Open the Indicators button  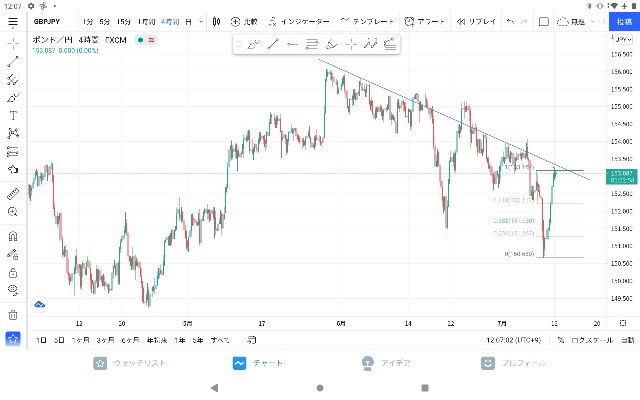pyautogui.click(x=299, y=22)
